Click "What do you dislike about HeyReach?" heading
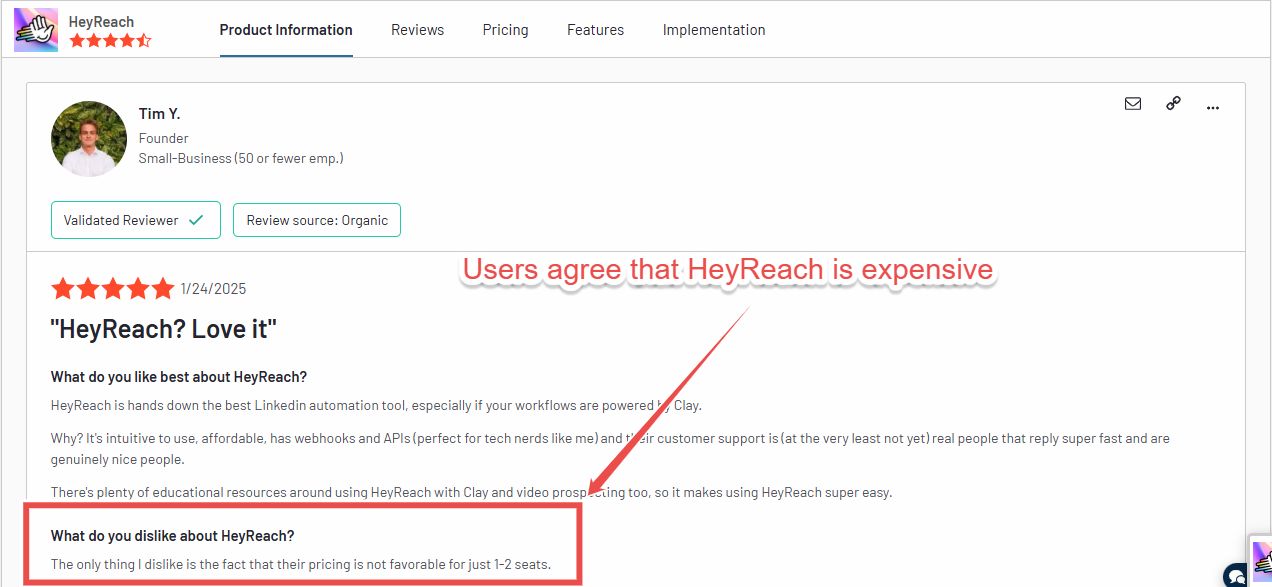Screen dimensions: 1272x587 point(173,536)
